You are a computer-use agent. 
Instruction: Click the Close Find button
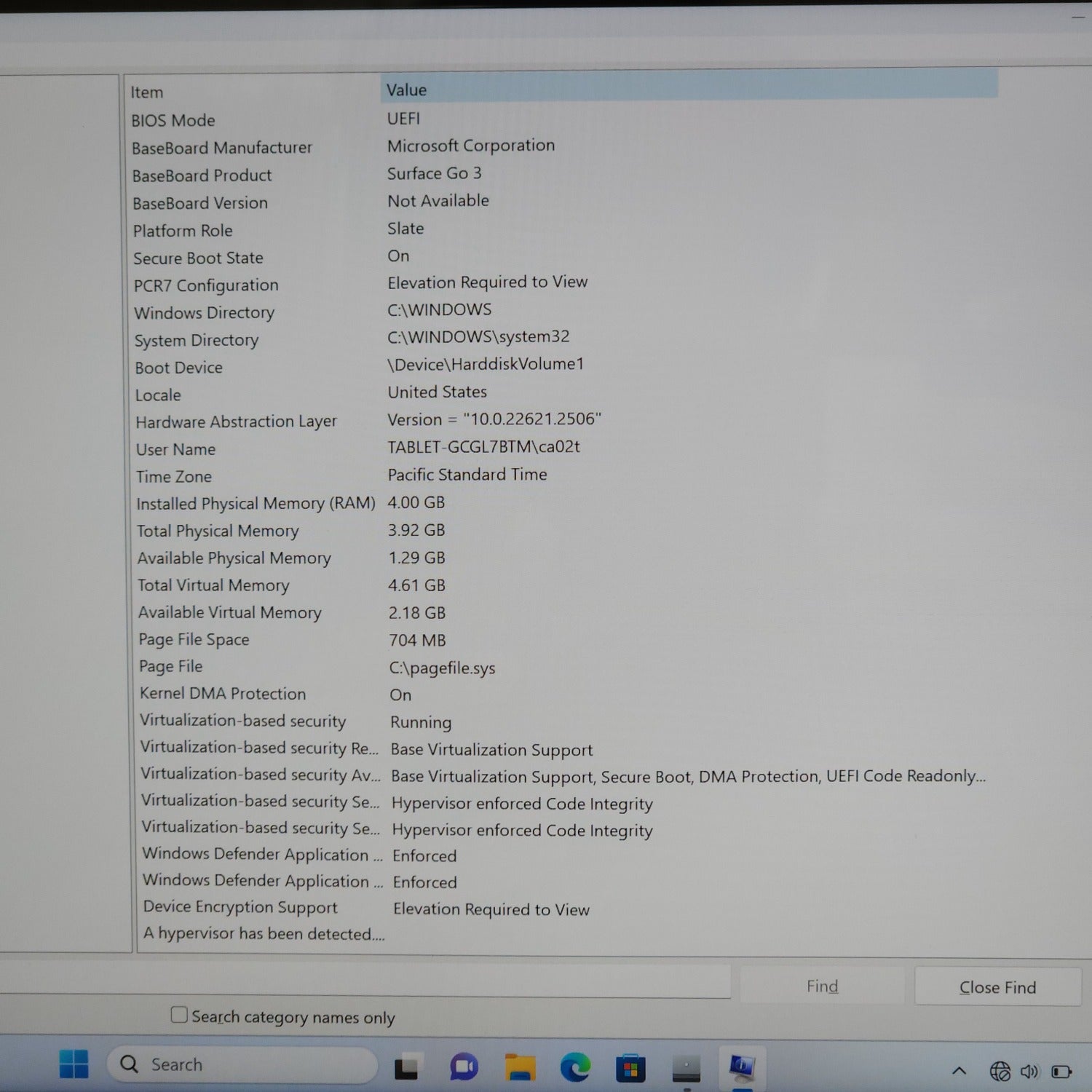click(x=997, y=987)
